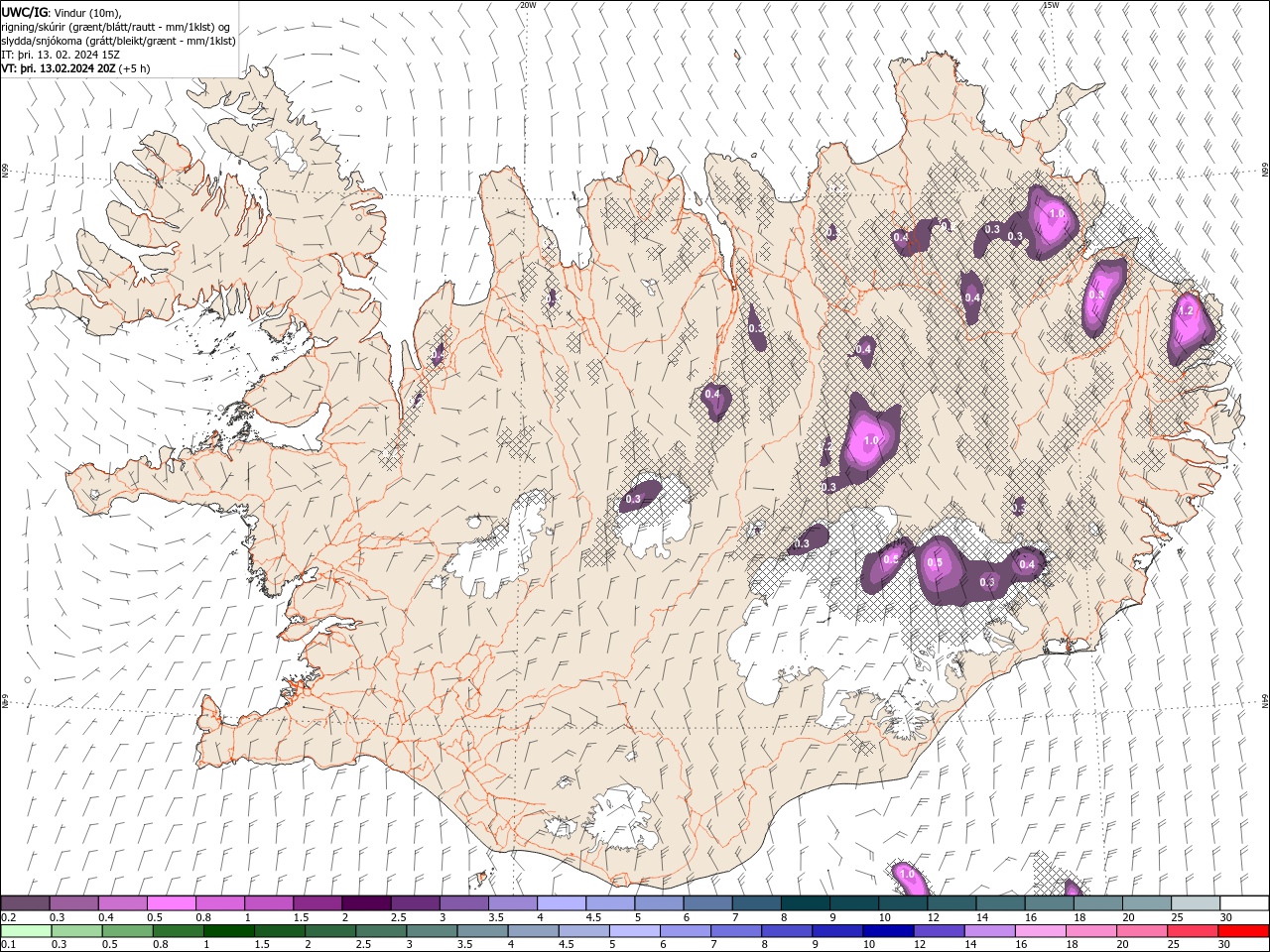The image size is (1270, 952).
Task: Click the 'VT: þri. 13.02.2024 20Z (+5 h)' line
Action: click(x=76, y=68)
